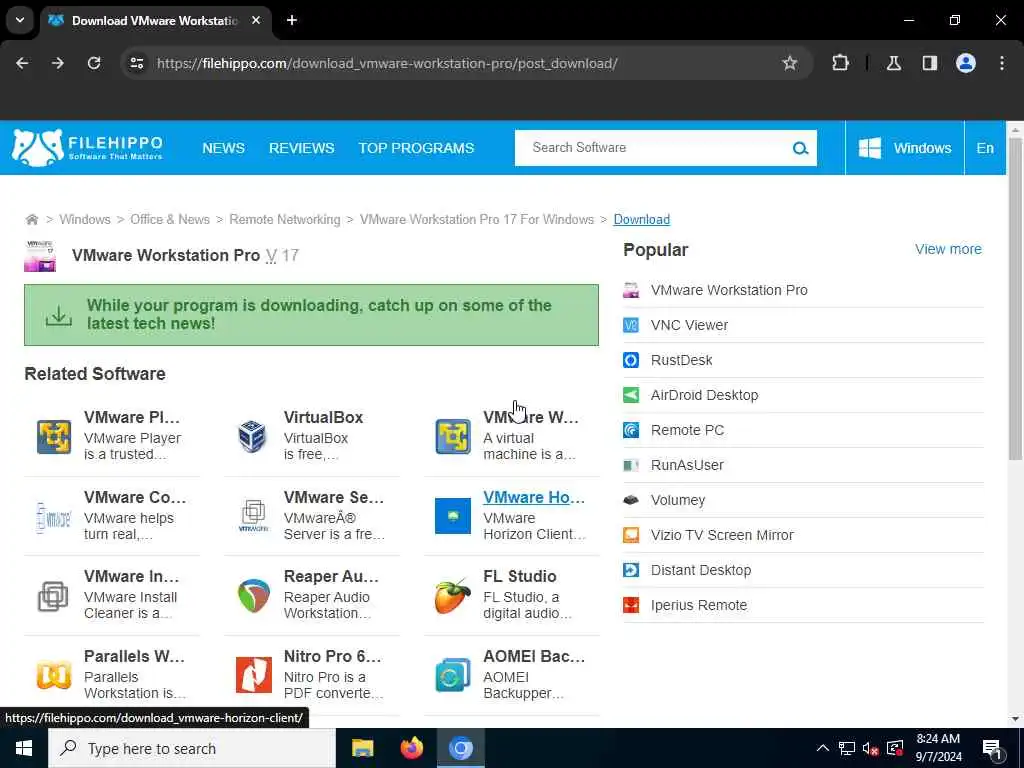The width and height of the screenshot is (1024, 768).
Task: Click the Download breadcrumb link
Action: coord(641,219)
